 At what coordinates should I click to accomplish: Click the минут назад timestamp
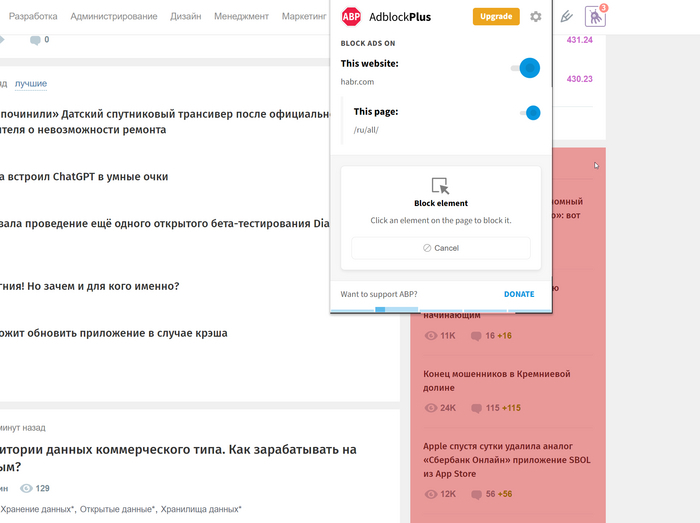point(23,428)
